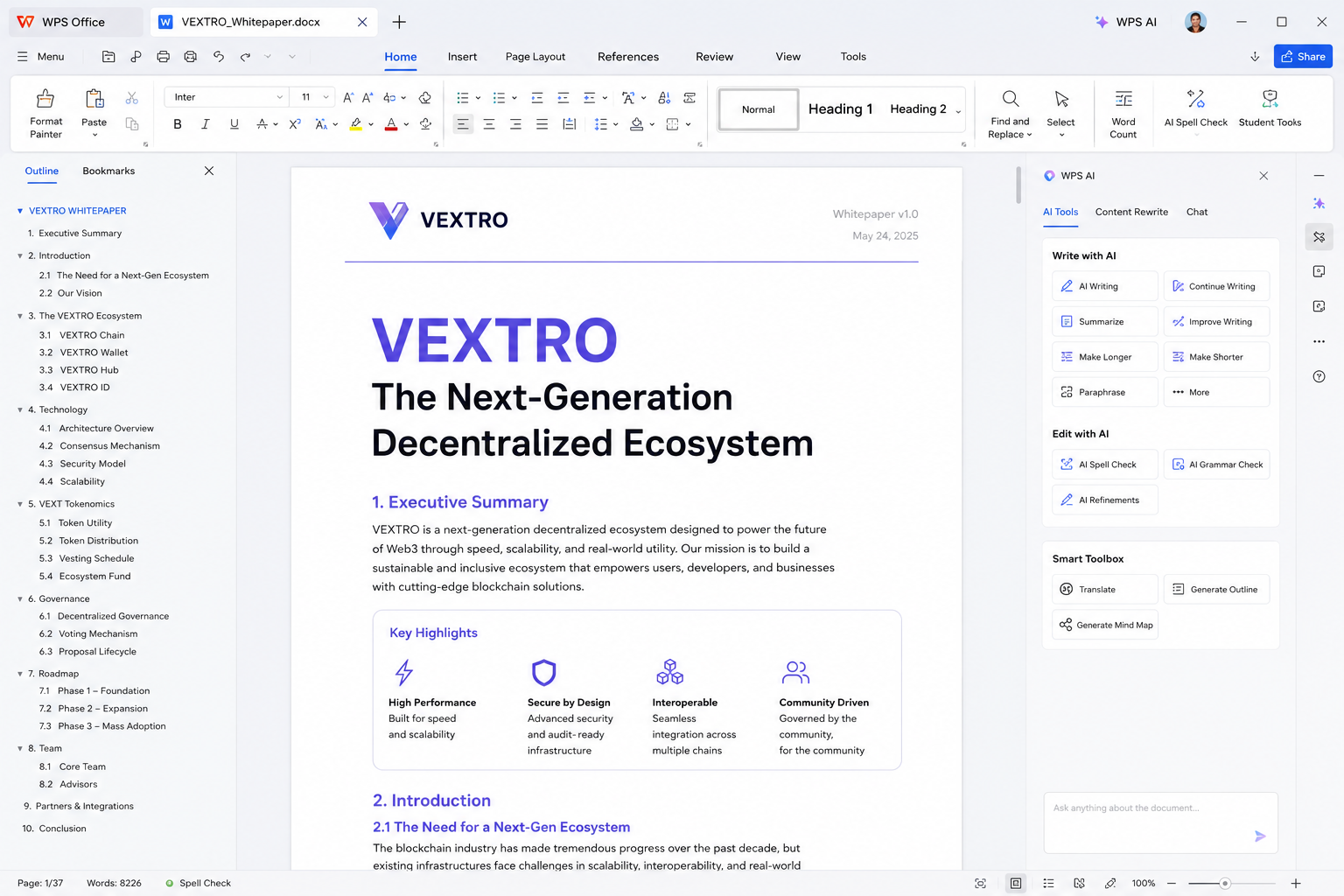Click the Find and Replace magnifier

(x=1011, y=98)
